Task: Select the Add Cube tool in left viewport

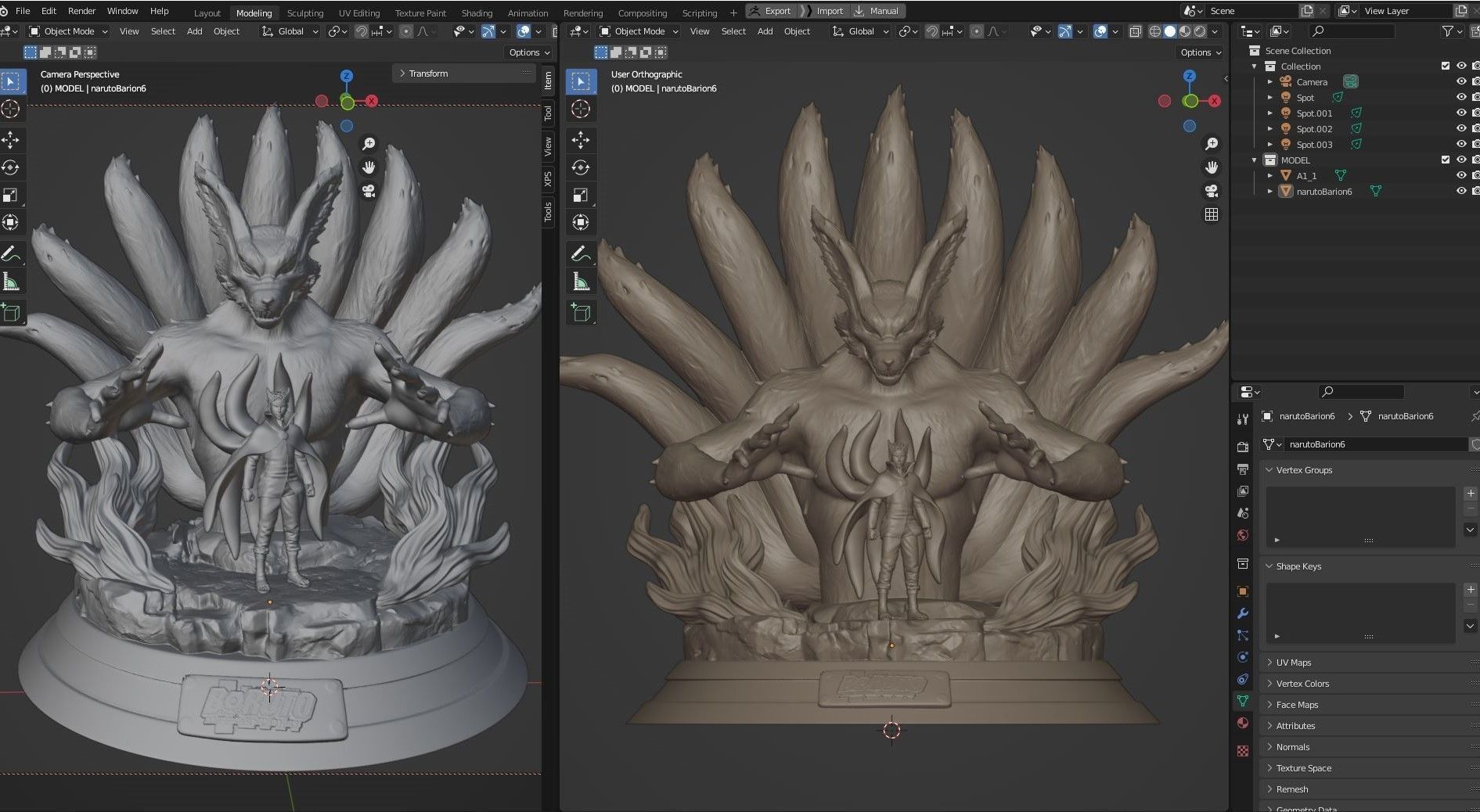Action: pos(11,313)
